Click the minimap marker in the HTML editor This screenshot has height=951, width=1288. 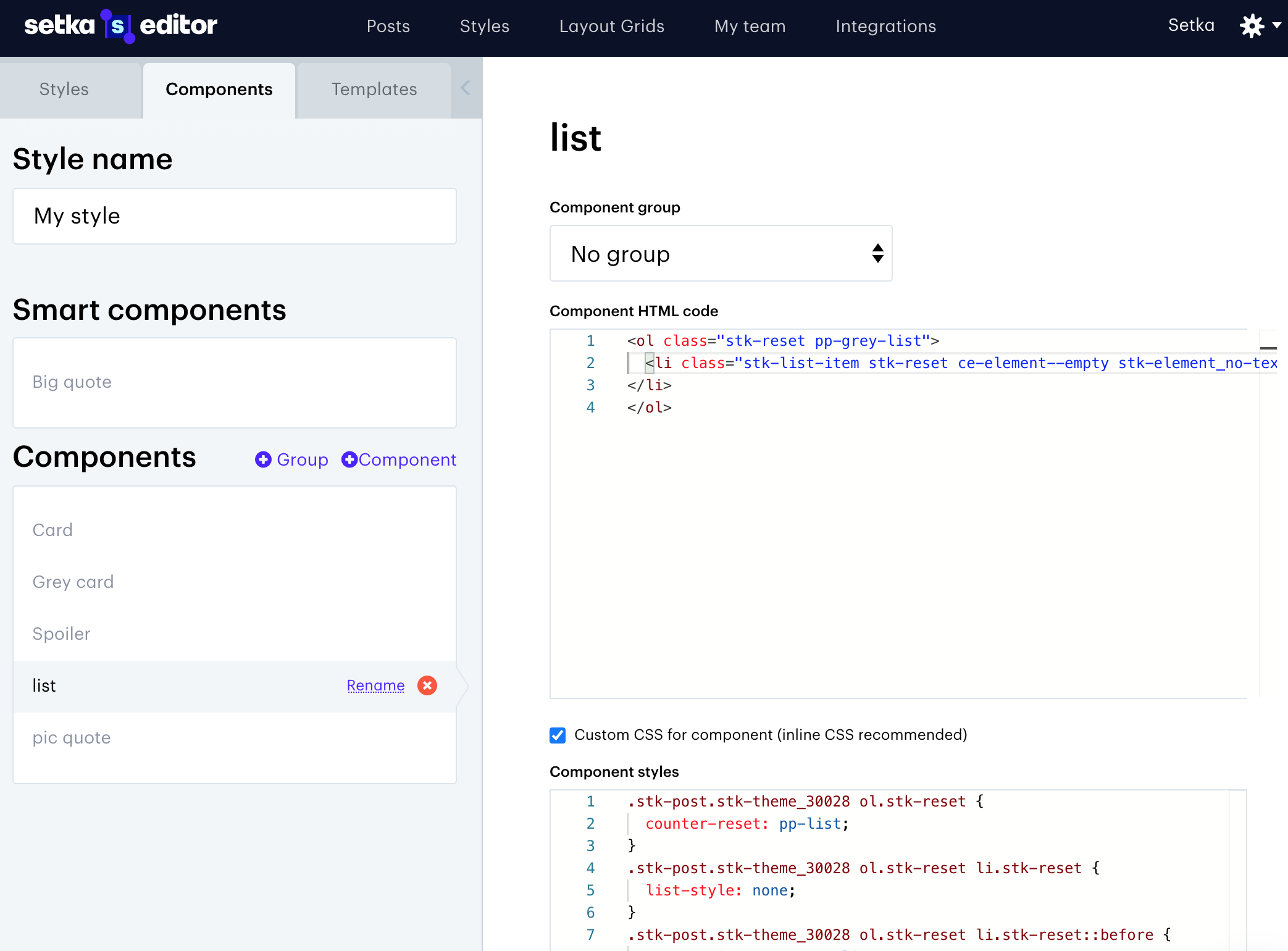[1268, 348]
